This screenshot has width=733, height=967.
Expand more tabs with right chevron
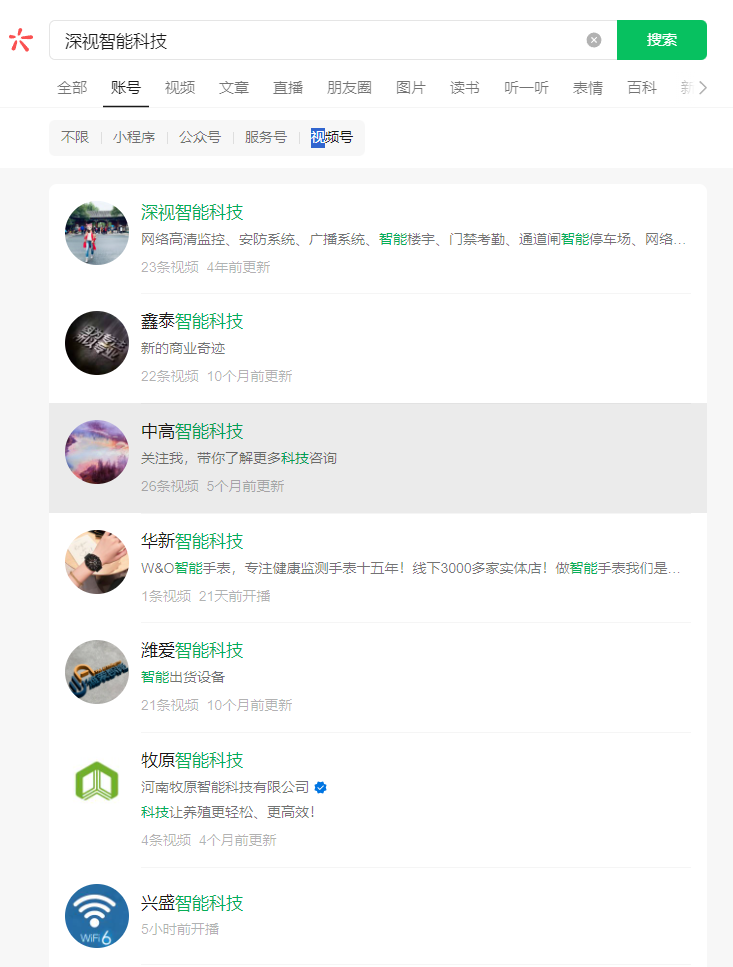702,88
